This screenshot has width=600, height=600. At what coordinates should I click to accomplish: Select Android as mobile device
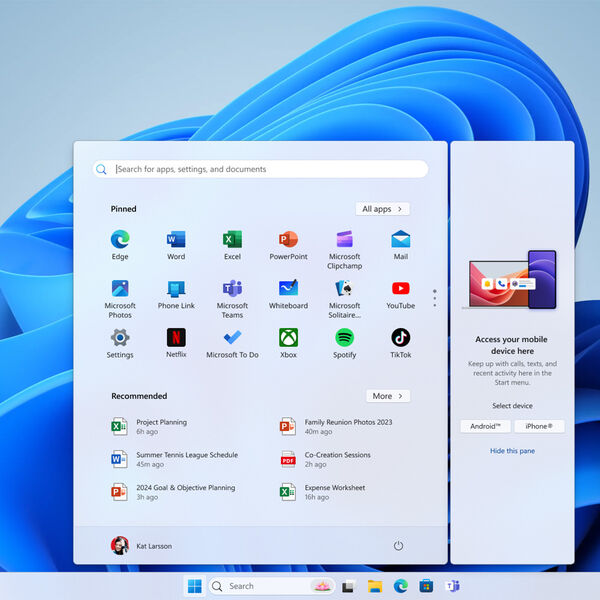pos(485,426)
